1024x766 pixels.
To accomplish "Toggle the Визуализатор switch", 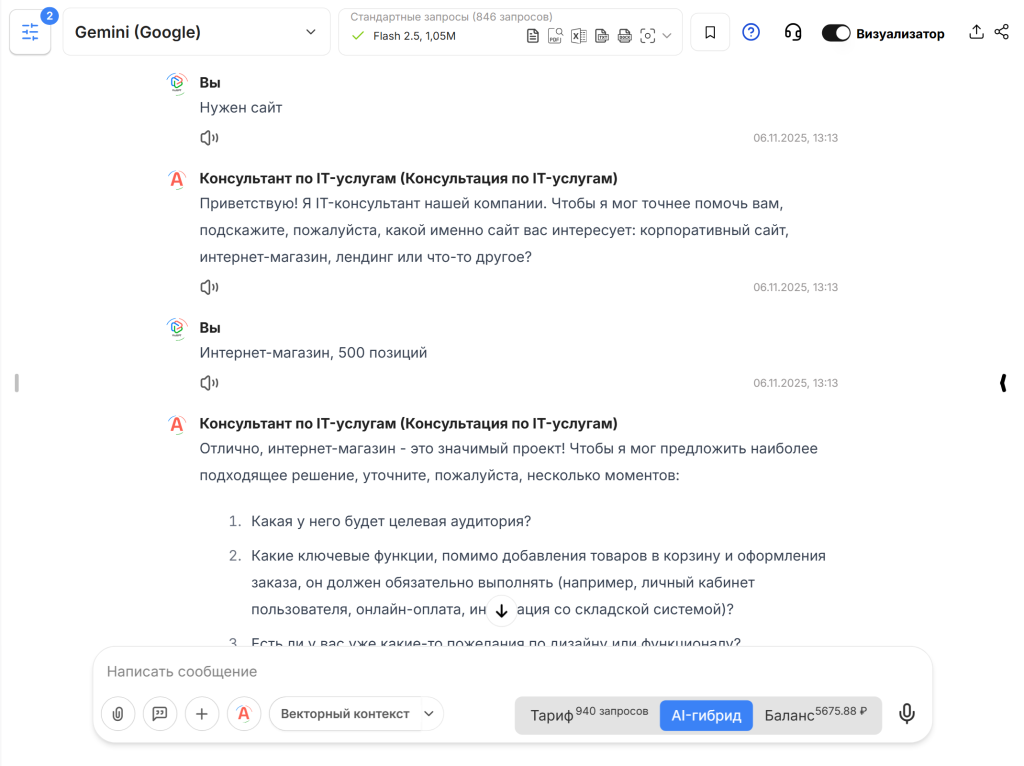I will pyautogui.click(x=836, y=32).
